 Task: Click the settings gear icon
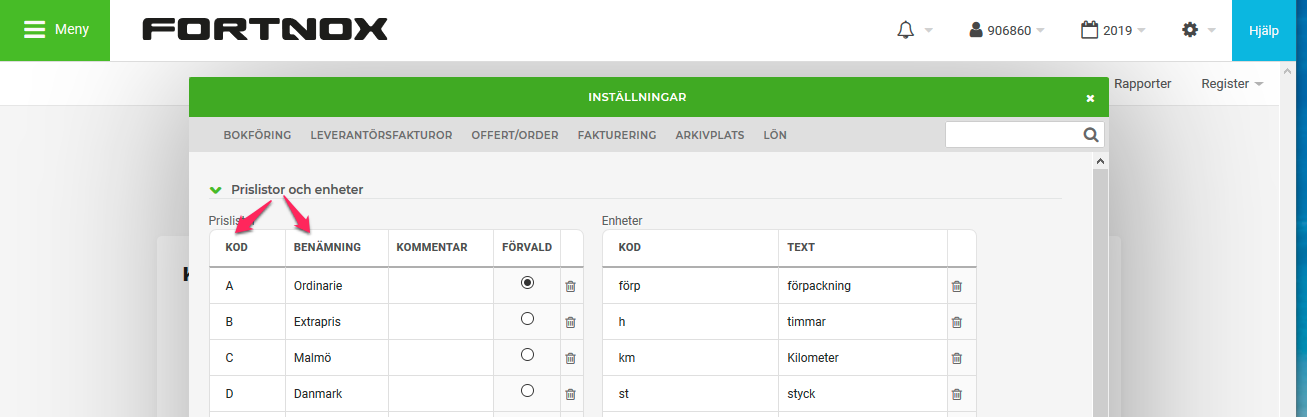click(x=1190, y=30)
